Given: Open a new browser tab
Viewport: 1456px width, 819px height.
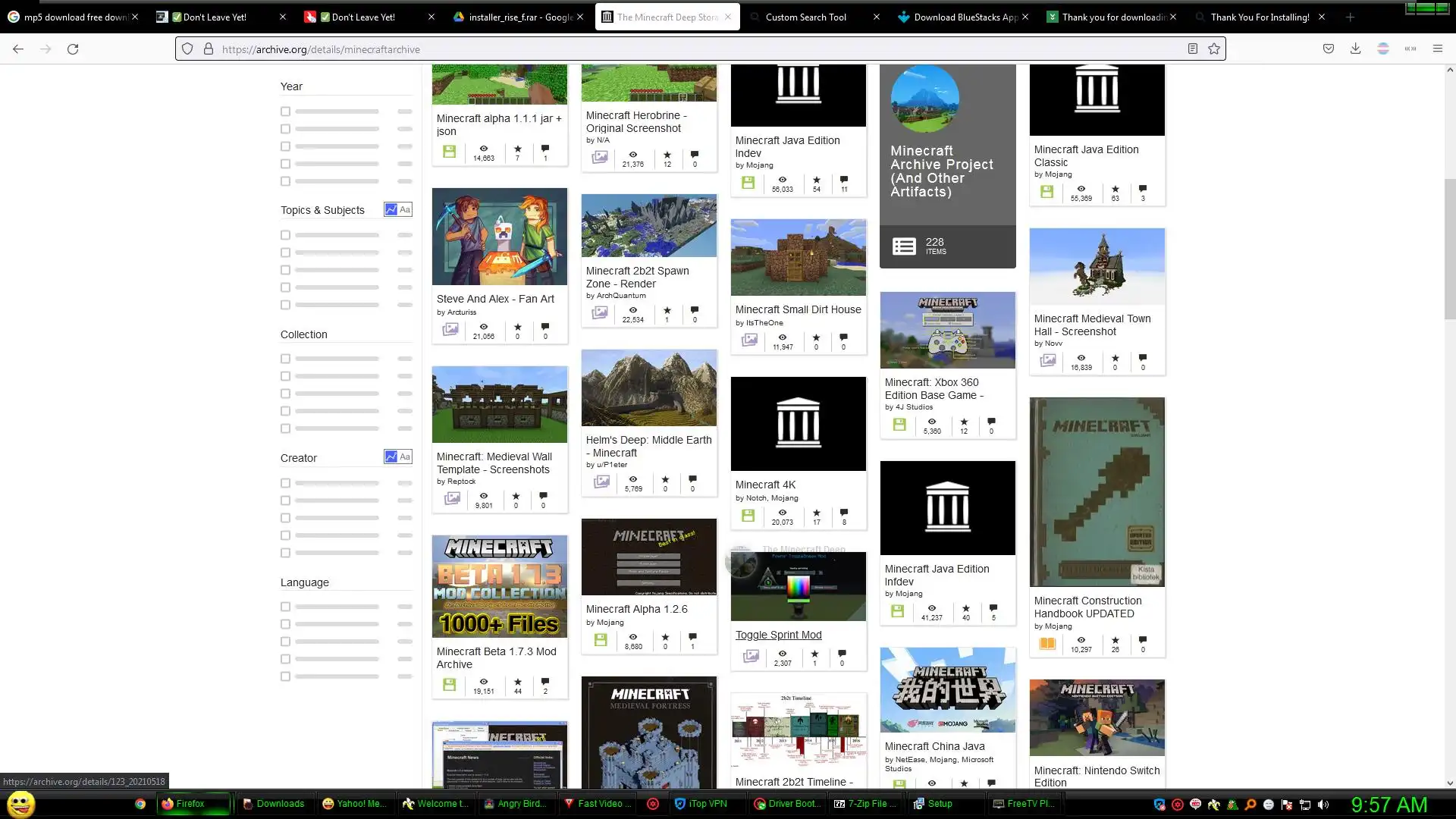Looking at the screenshot, I should click(x=1350, y=17).
